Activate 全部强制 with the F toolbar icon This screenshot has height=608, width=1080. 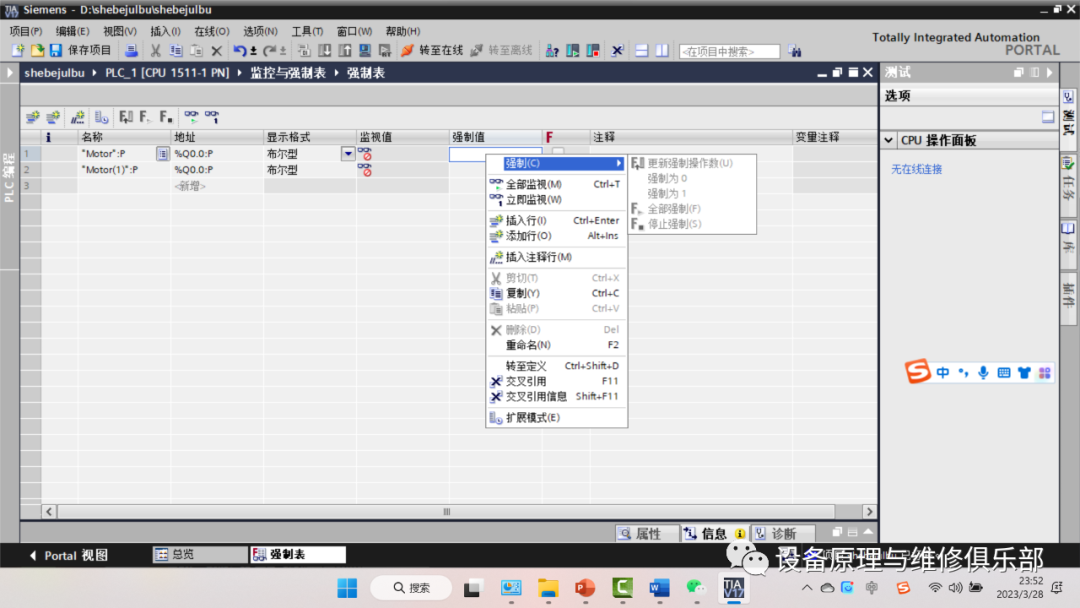pyautogui.click(x=144, y=117)
